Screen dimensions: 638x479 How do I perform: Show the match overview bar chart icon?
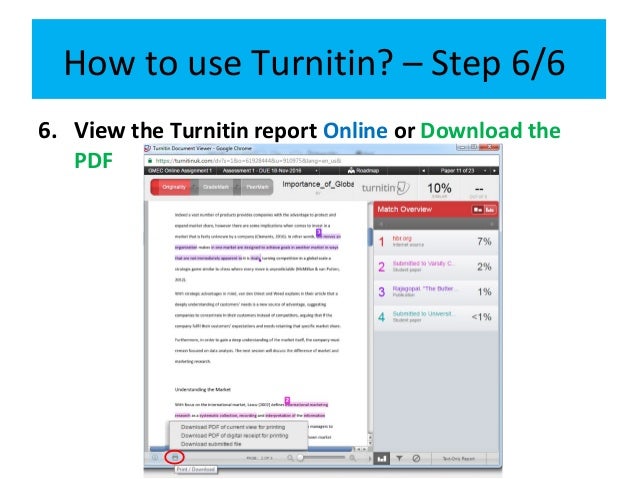coord(382,459)
